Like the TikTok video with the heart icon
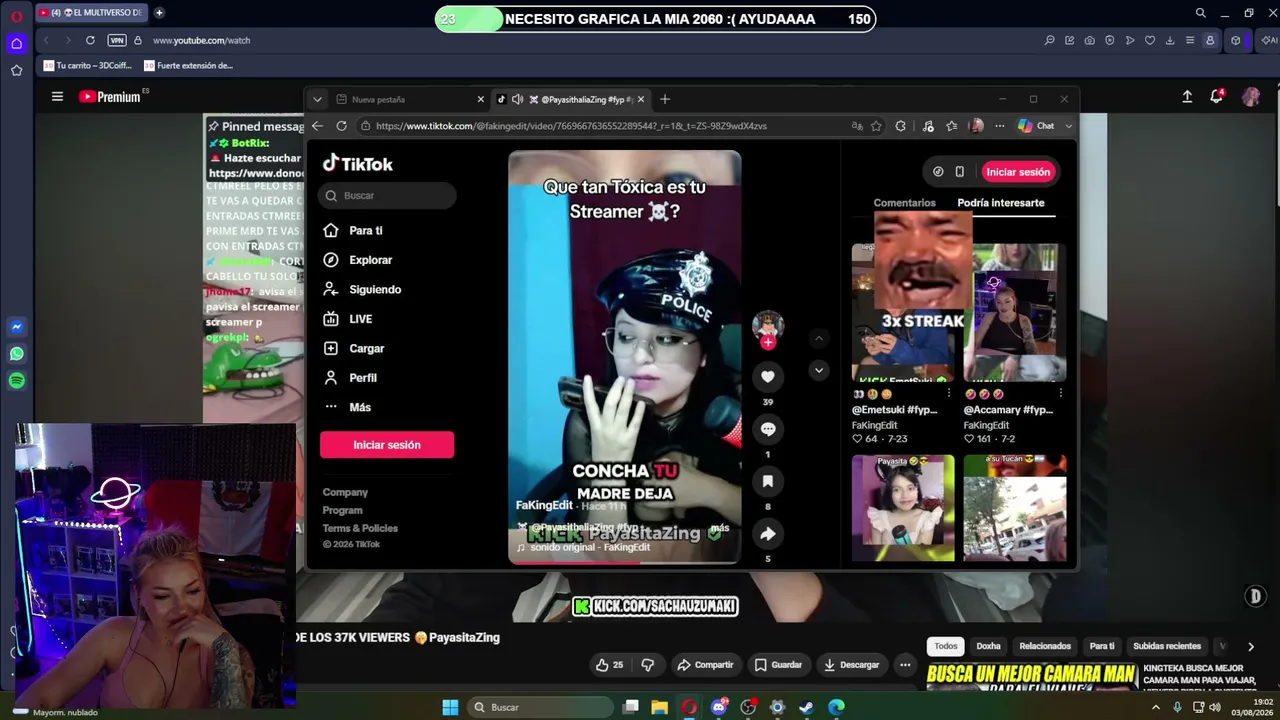This screenshot has height=720, width=1280. [x=768, y=377]
